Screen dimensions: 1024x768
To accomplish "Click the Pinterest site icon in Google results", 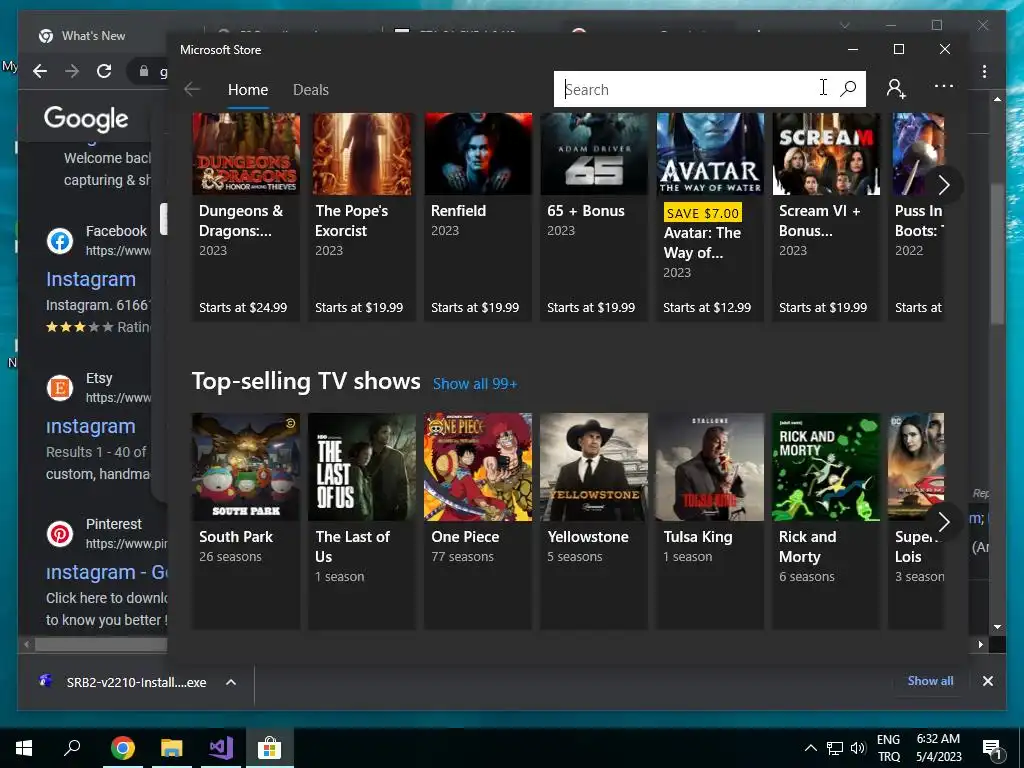I will [59, 534].
